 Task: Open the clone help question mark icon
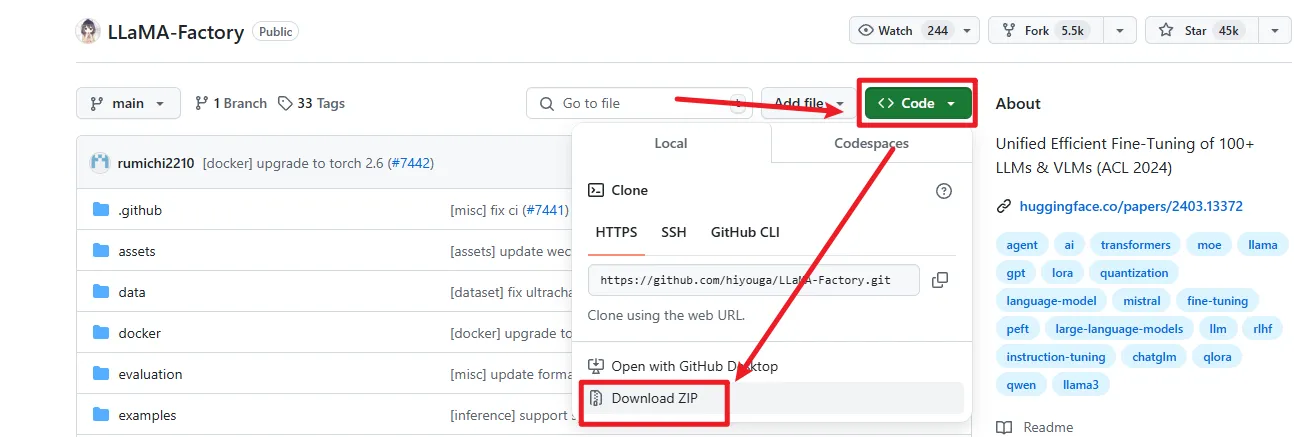pos(943,190)
